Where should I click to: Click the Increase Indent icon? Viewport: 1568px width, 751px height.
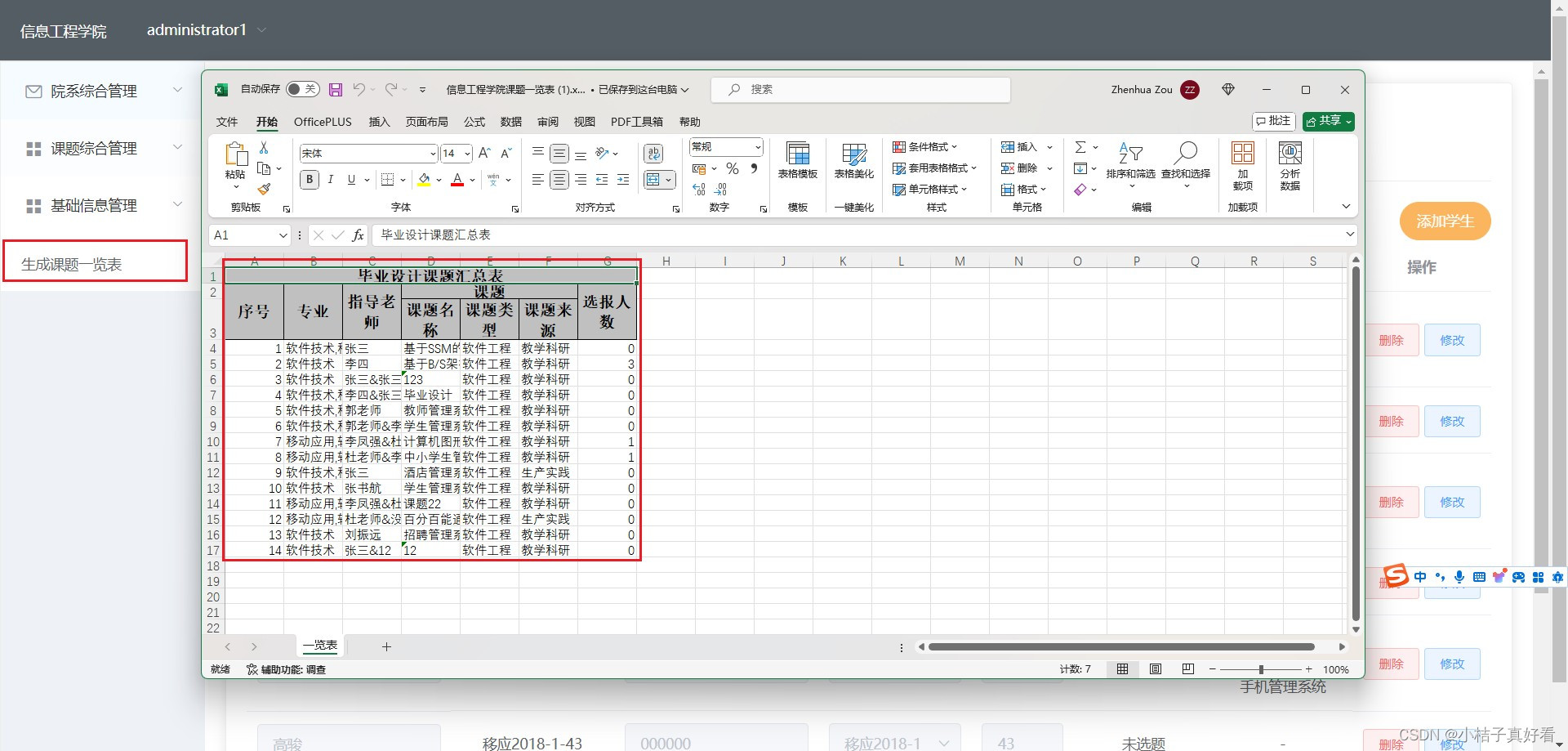coord(623,180)
